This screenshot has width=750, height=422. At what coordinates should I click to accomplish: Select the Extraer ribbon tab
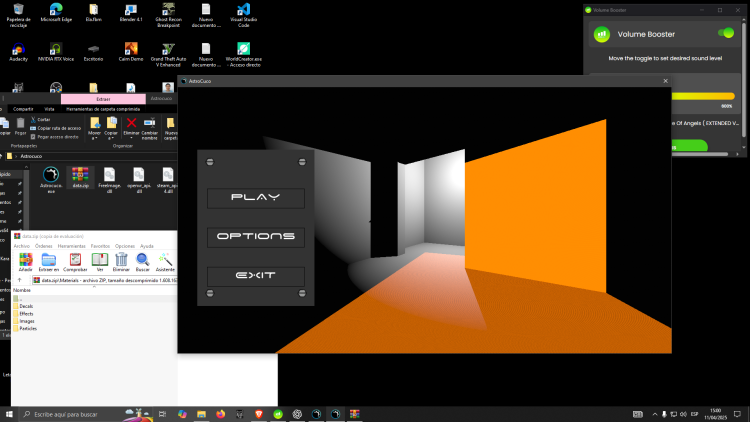pos(103,99)
